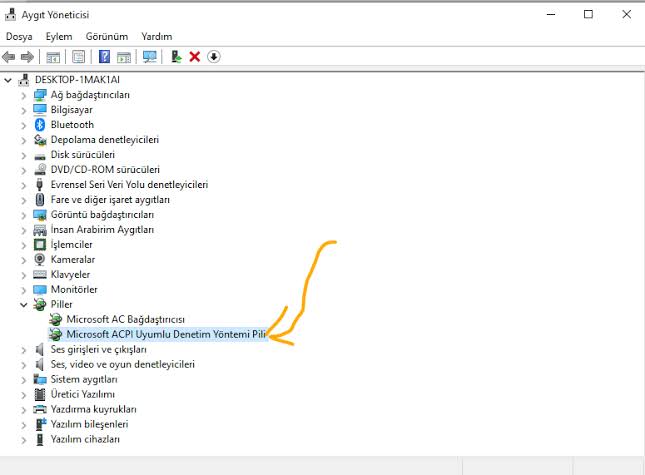Select the Bilgisayar label

72,110
